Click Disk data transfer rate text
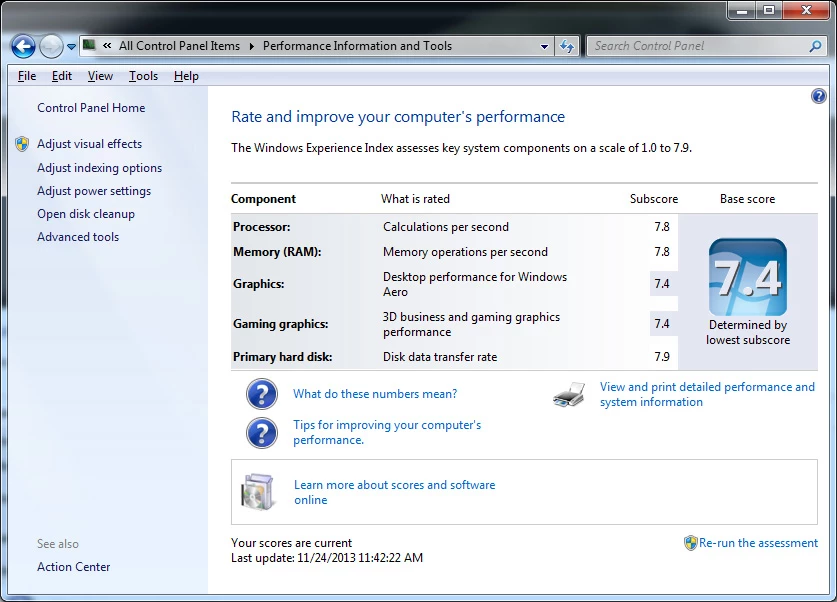Viewport: 837px width, 602px height. point(440,357)
